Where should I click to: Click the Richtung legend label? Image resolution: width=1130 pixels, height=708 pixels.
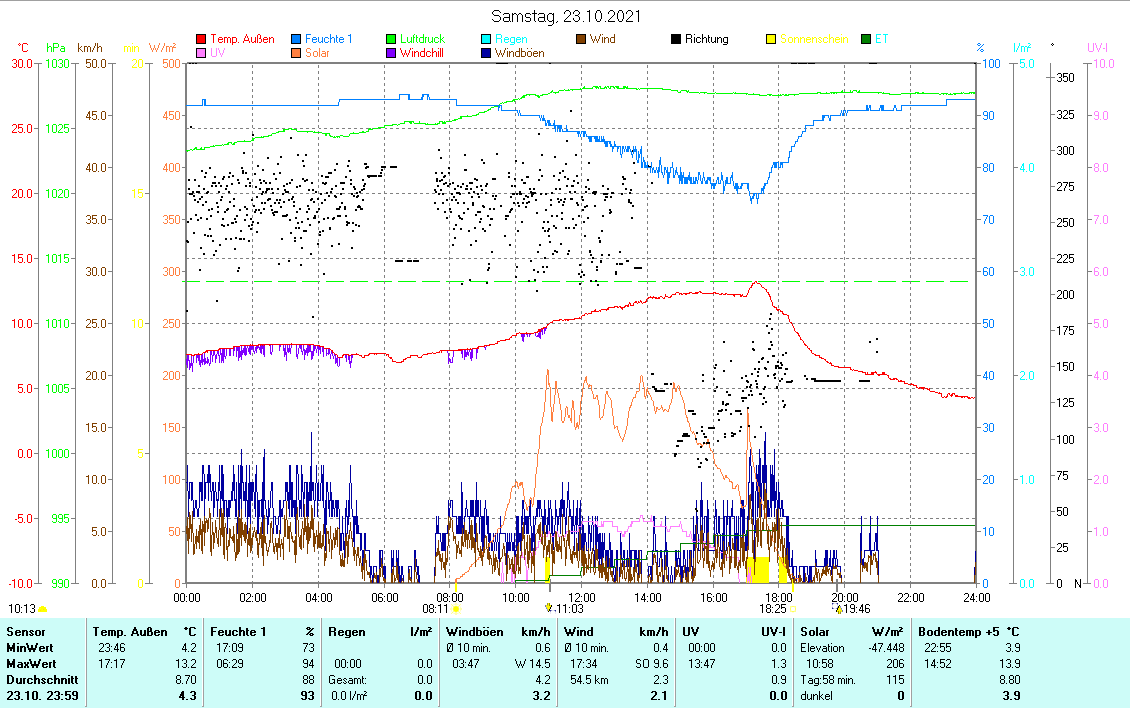[707, 40]
